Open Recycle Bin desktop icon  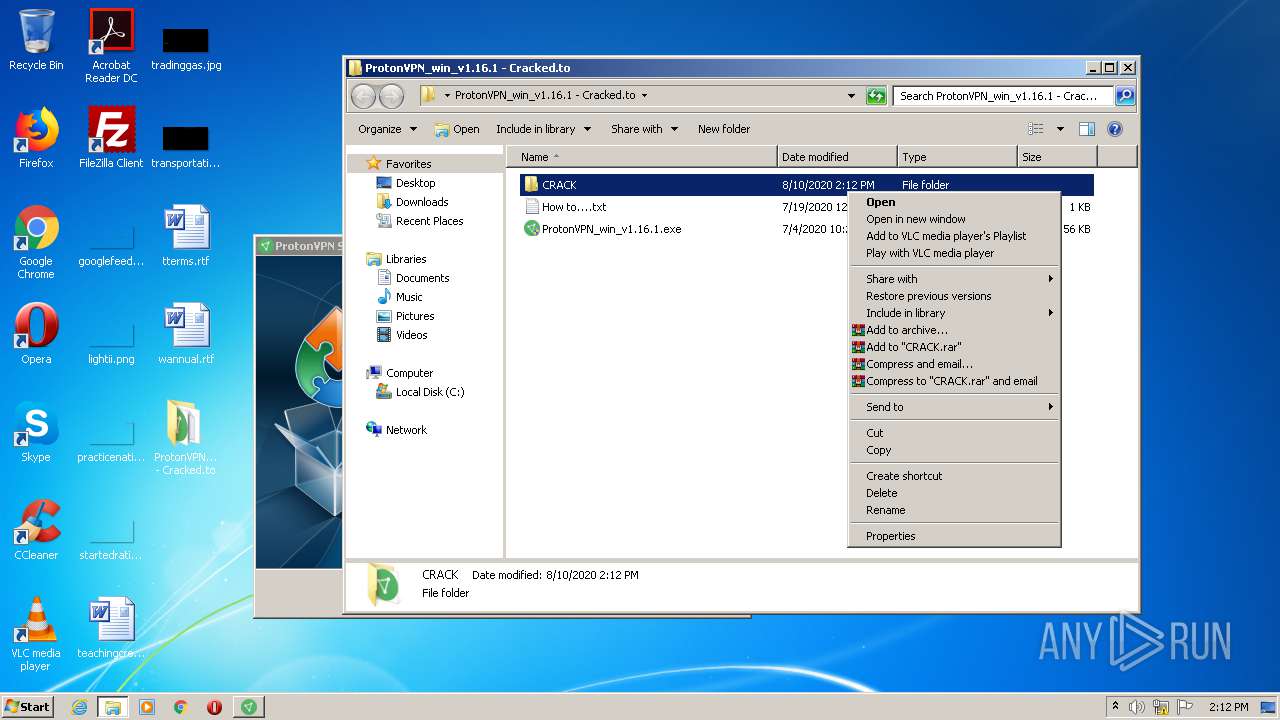pos(36,40)
